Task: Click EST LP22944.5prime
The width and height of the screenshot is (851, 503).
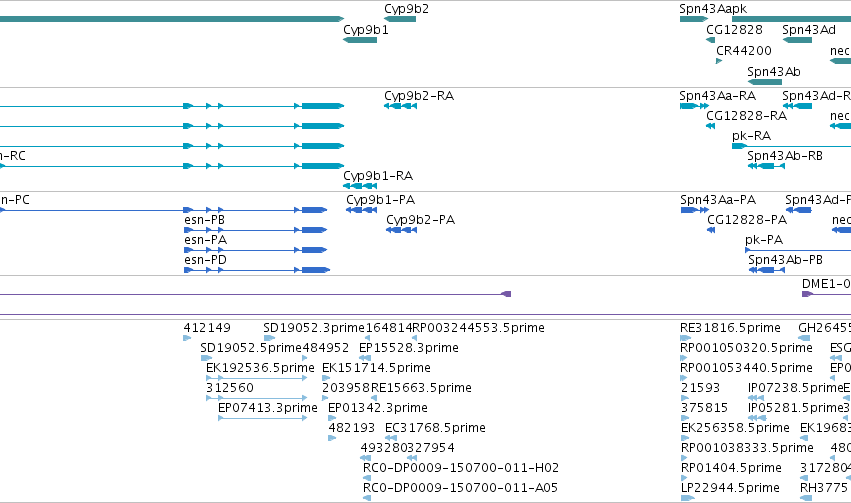Action: [730, 488]
